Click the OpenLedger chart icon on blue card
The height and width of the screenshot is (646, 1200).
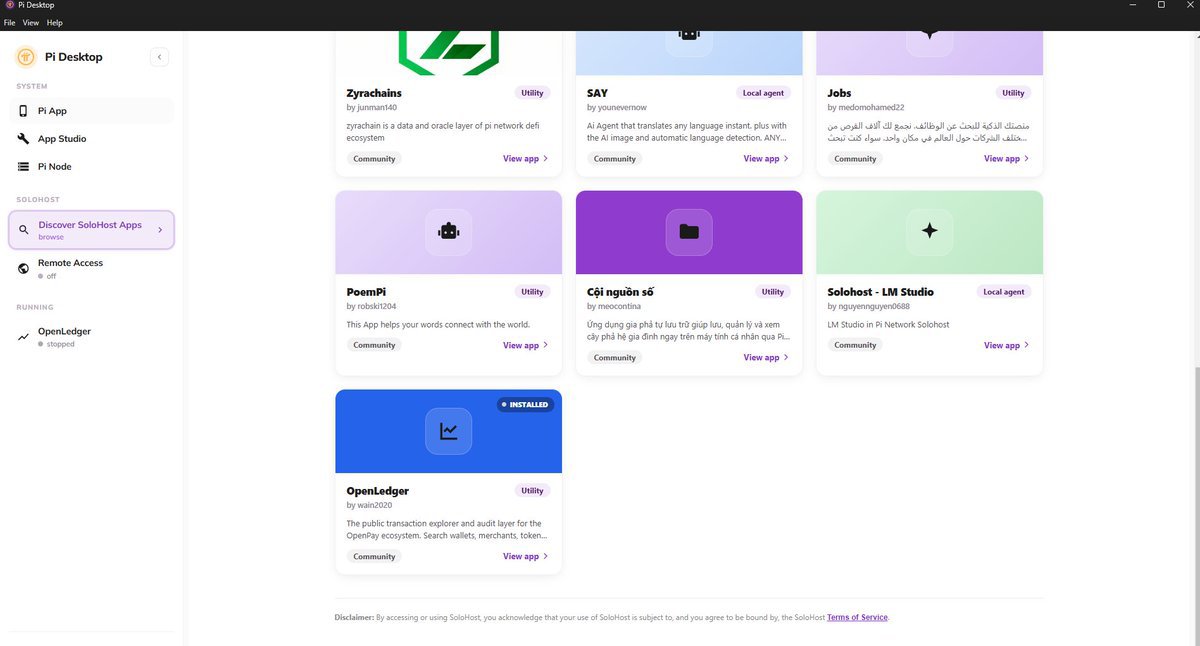click(x=448, y=431)
